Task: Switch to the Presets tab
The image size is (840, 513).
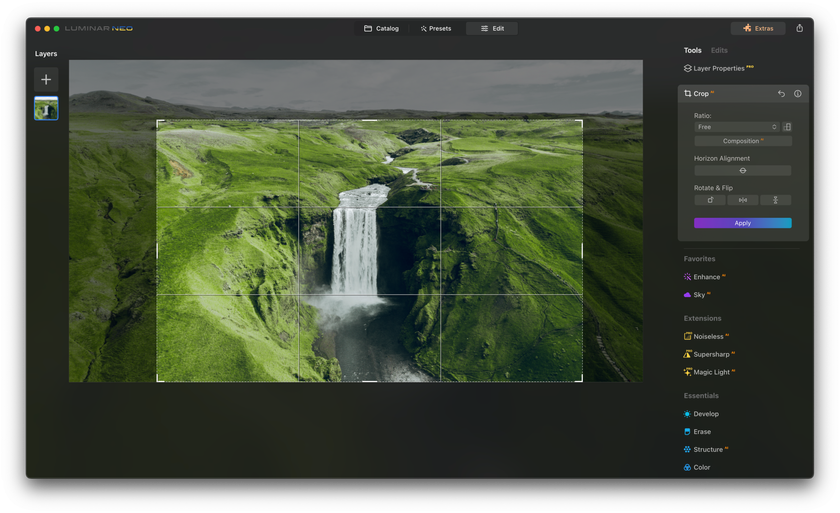Action: [x=436, y=28]
